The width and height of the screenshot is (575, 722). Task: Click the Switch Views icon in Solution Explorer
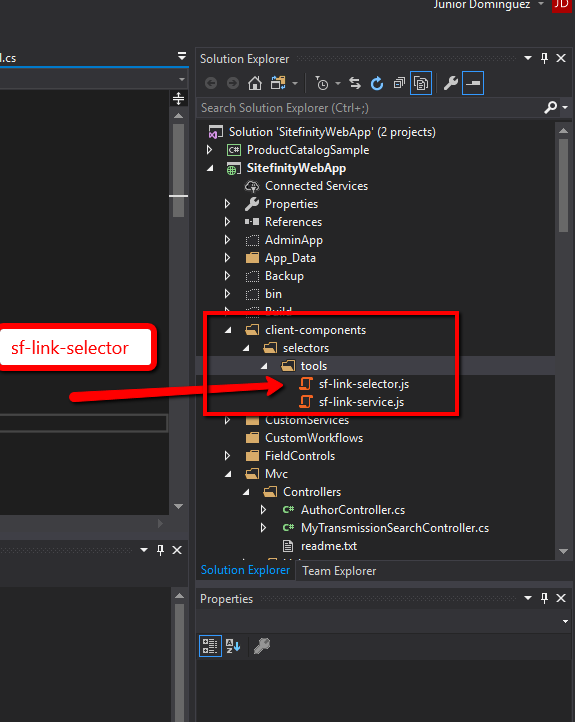(x=278, y=83)
